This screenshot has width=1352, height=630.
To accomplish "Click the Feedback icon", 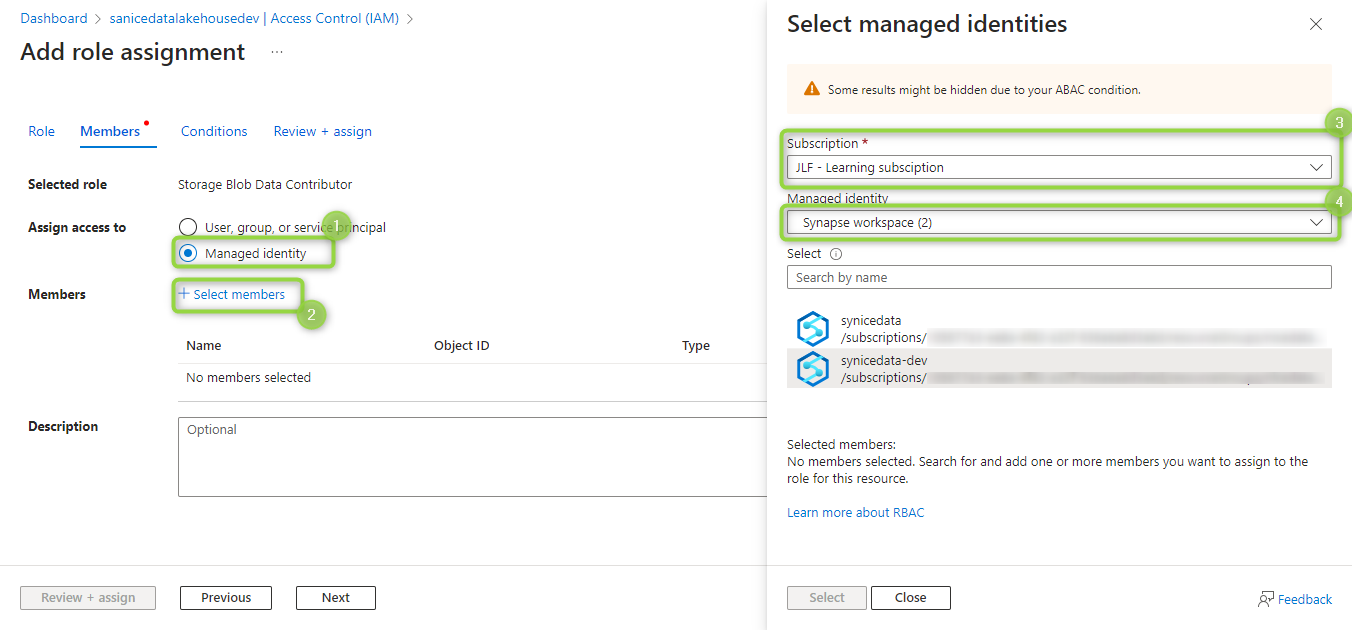I will pos(1266,599).
